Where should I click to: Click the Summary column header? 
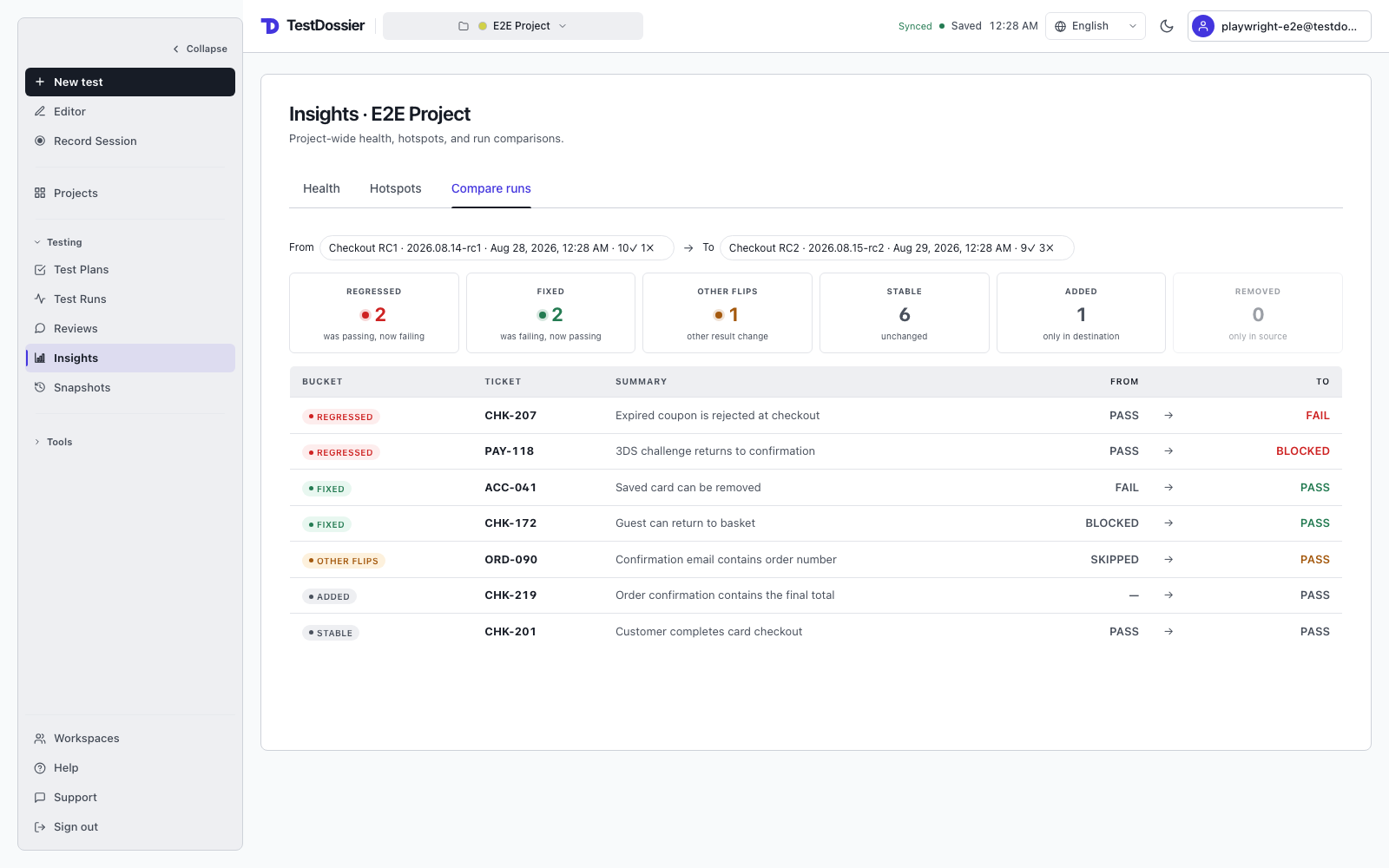tap(642, 381)
